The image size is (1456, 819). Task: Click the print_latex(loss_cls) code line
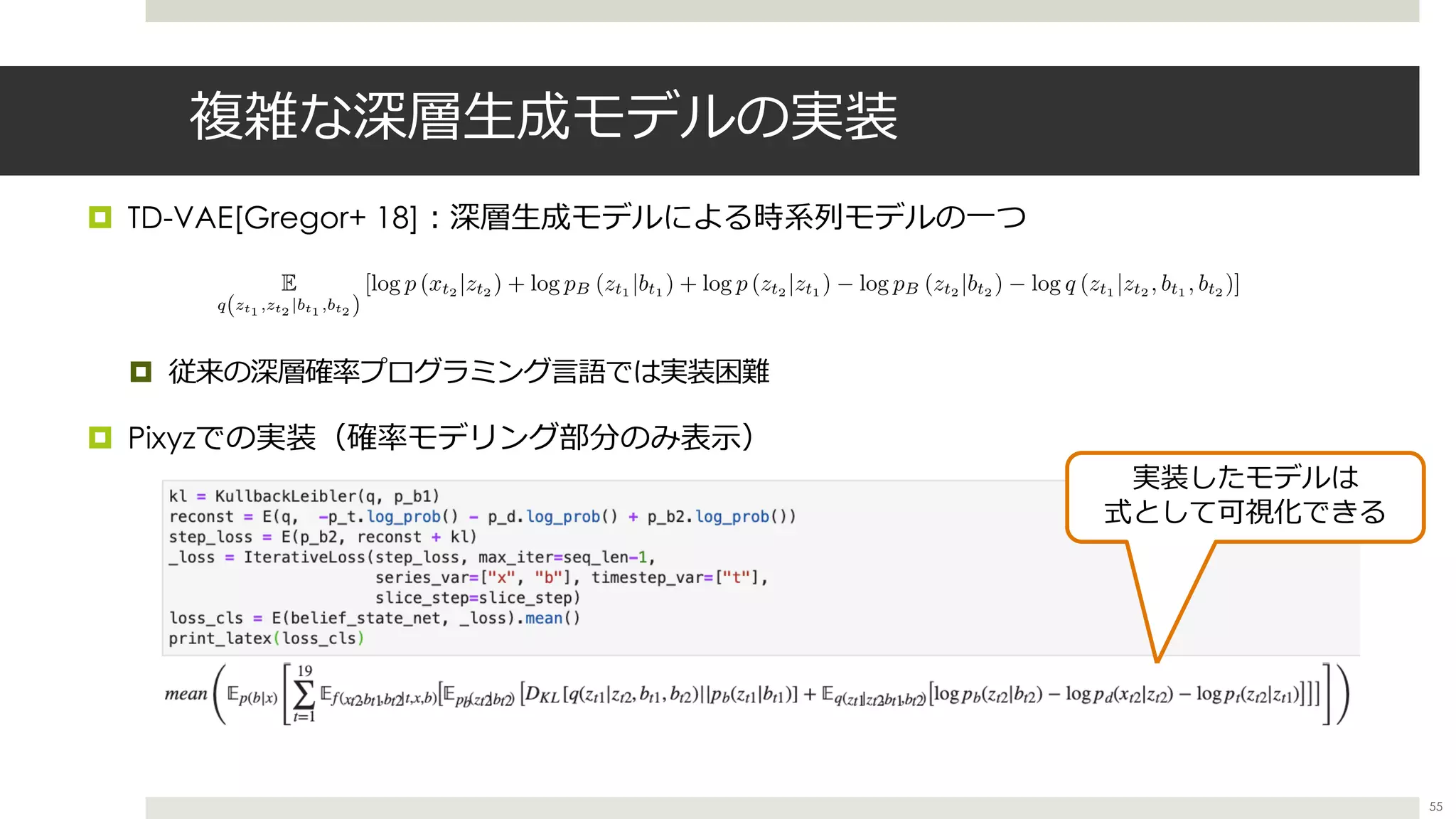coord(266,638)
